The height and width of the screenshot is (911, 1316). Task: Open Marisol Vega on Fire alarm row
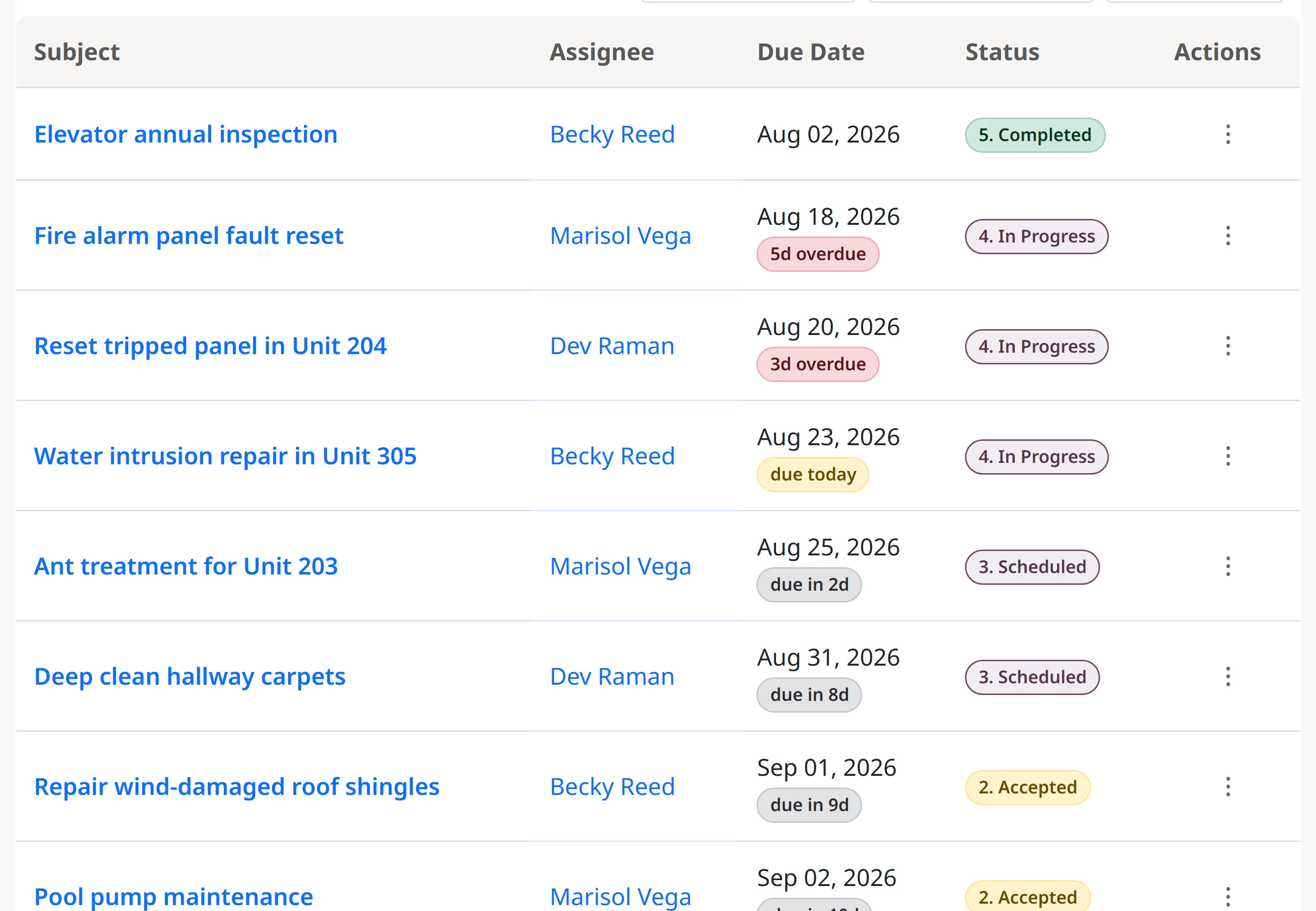[621, 236]
